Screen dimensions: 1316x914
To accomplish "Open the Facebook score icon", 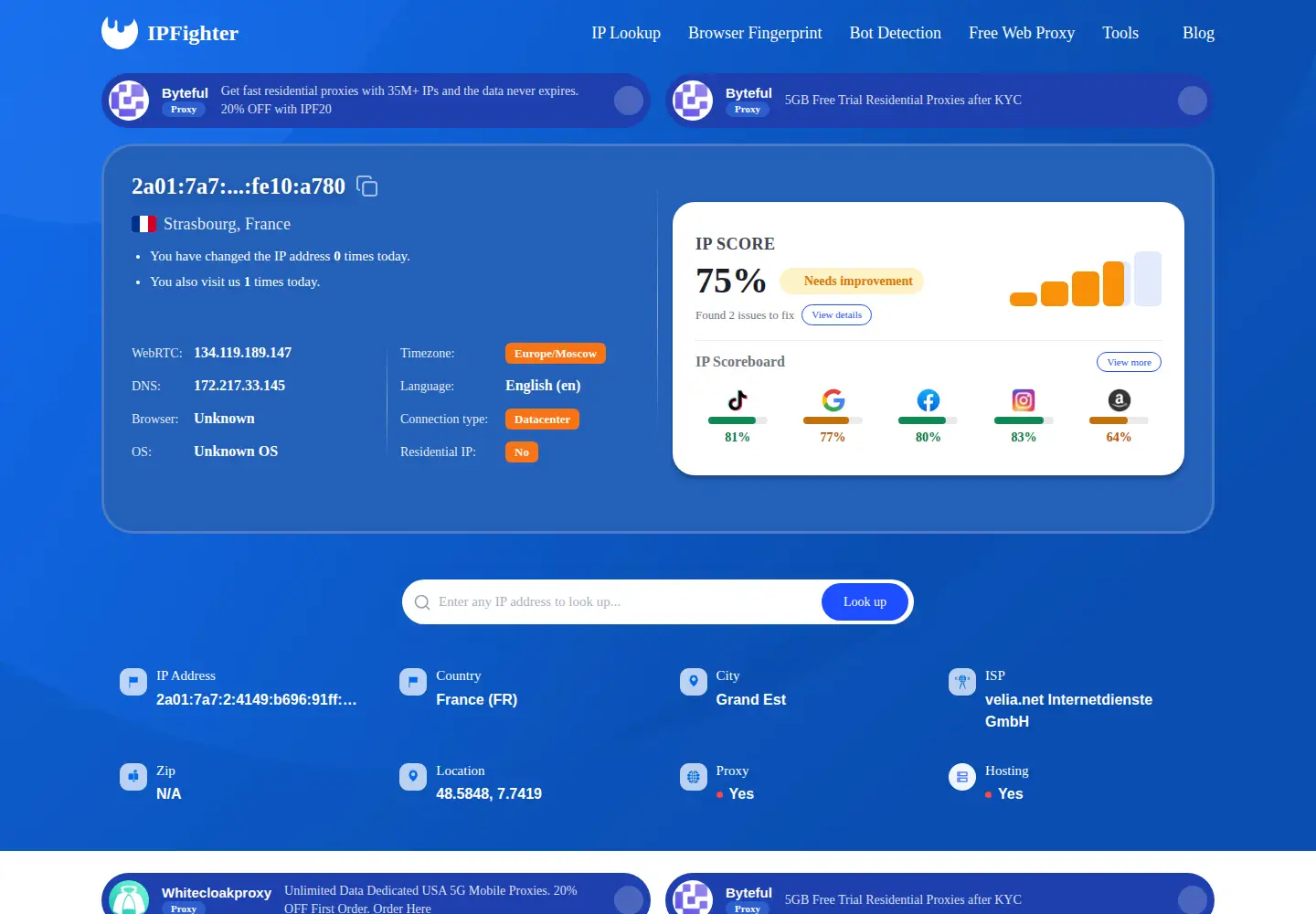I will (929, 400).
